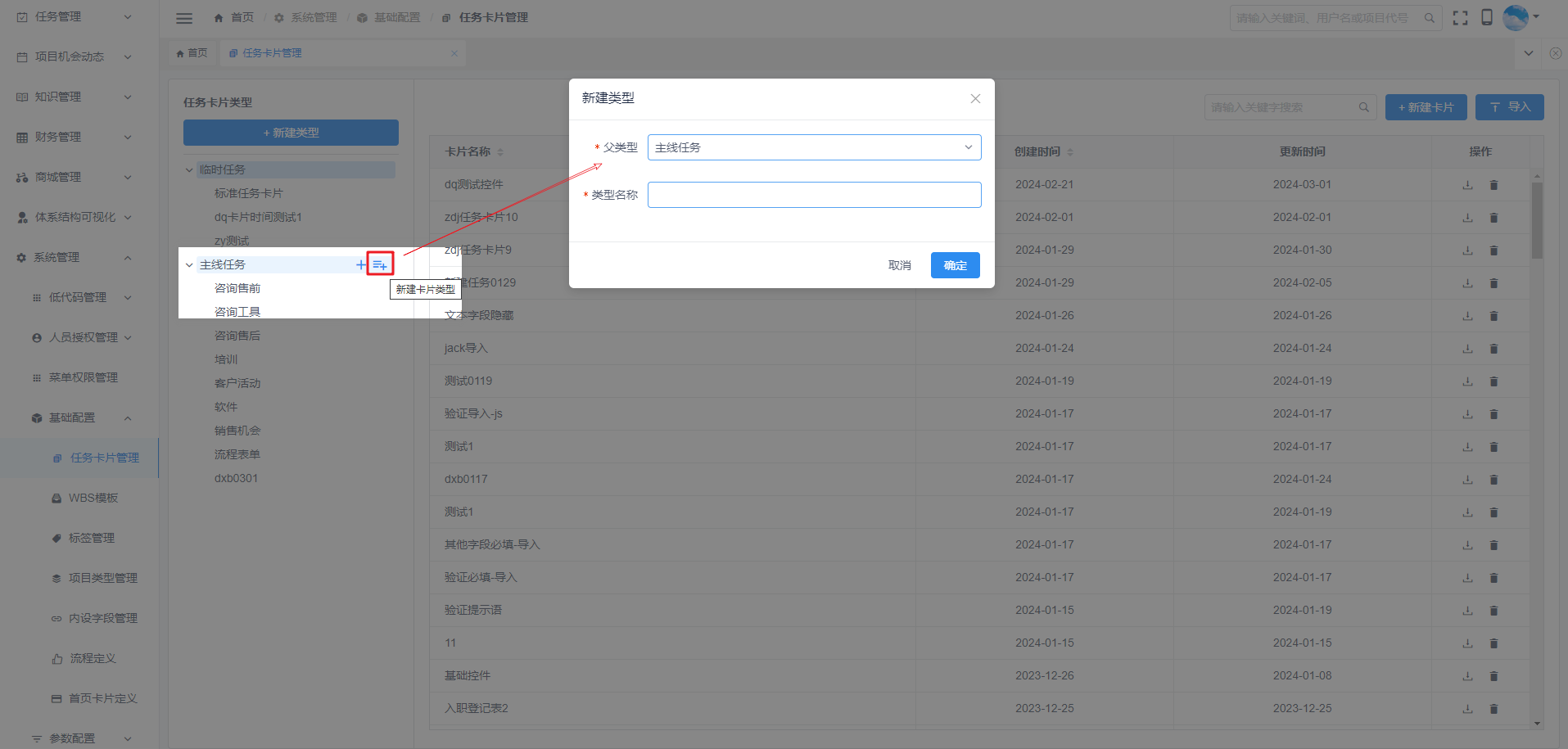
Task: Click the search icon in the card keyword search box
Action: coord(1363,107)
